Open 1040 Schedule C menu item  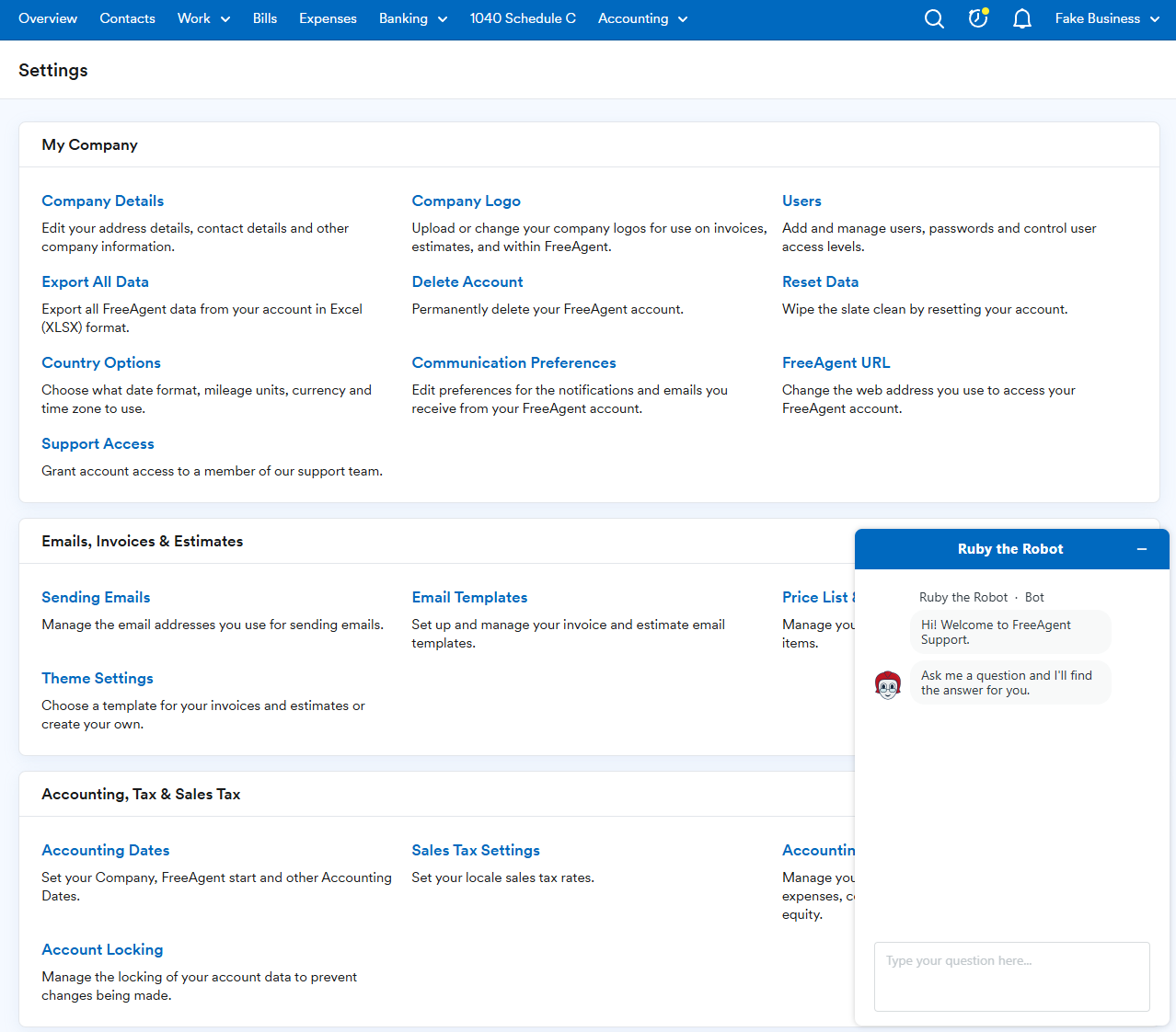click(x=523, y=18)
